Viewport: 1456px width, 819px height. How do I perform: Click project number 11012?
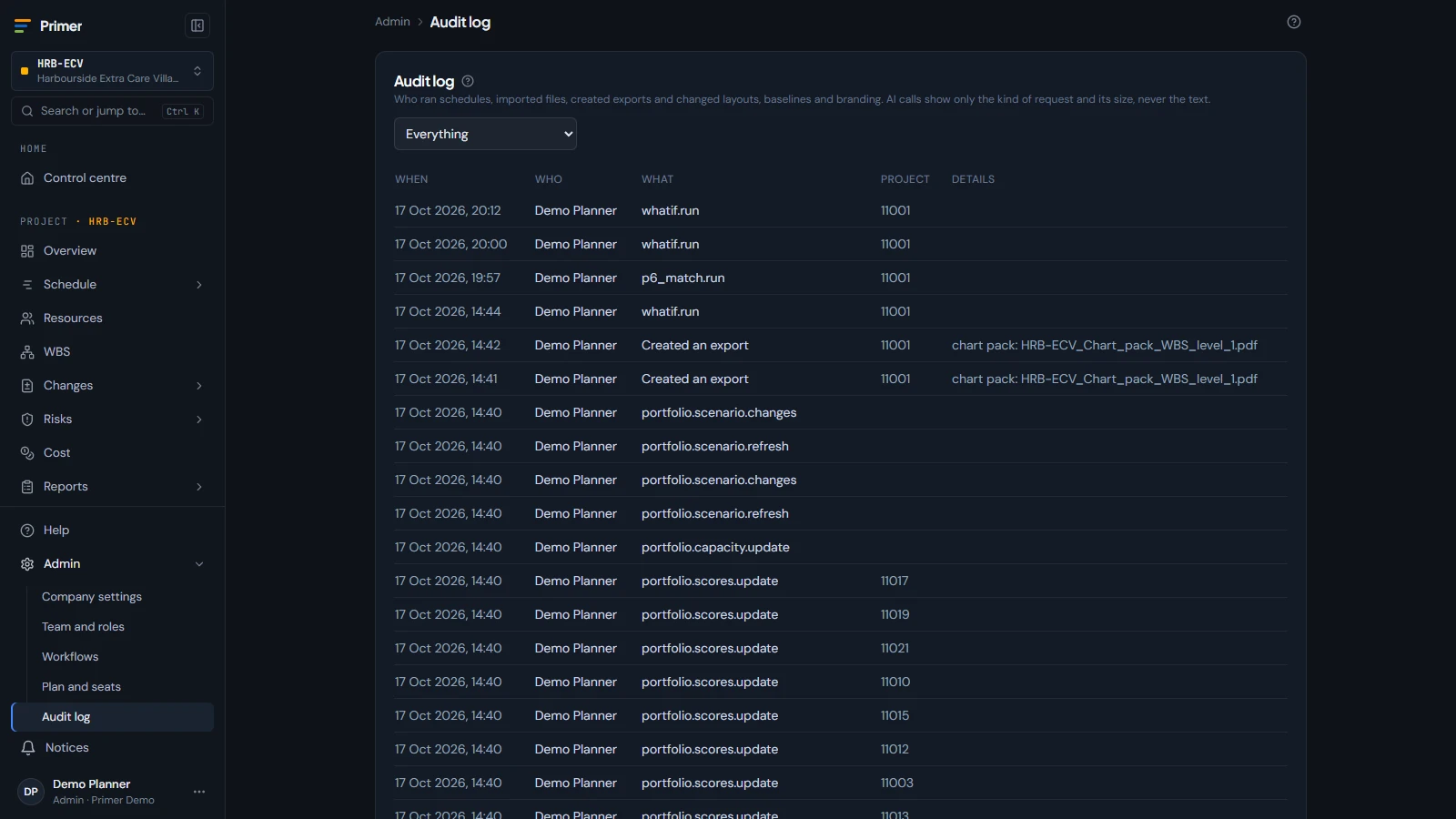(x=895, y=750)
